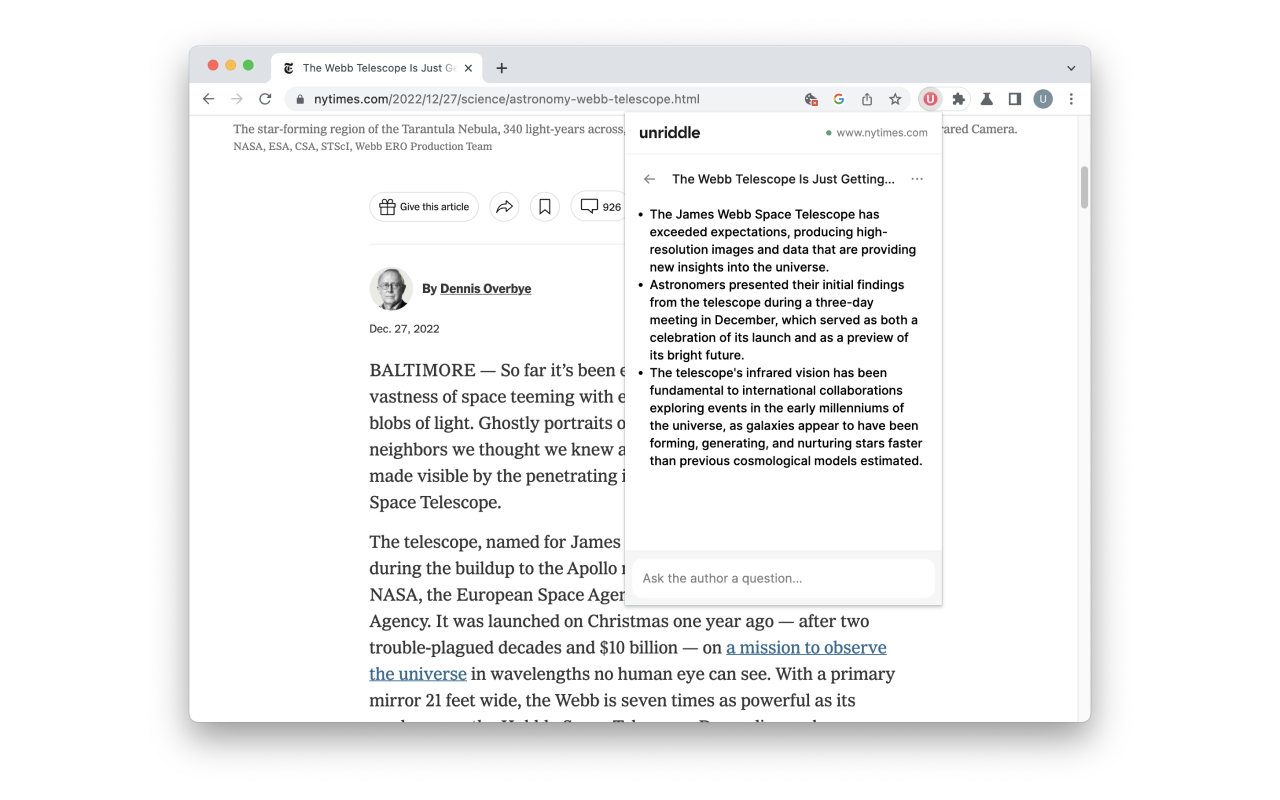Click the unriddle logo text
The image size is (1280, 800).
click(x=669, y=132)
